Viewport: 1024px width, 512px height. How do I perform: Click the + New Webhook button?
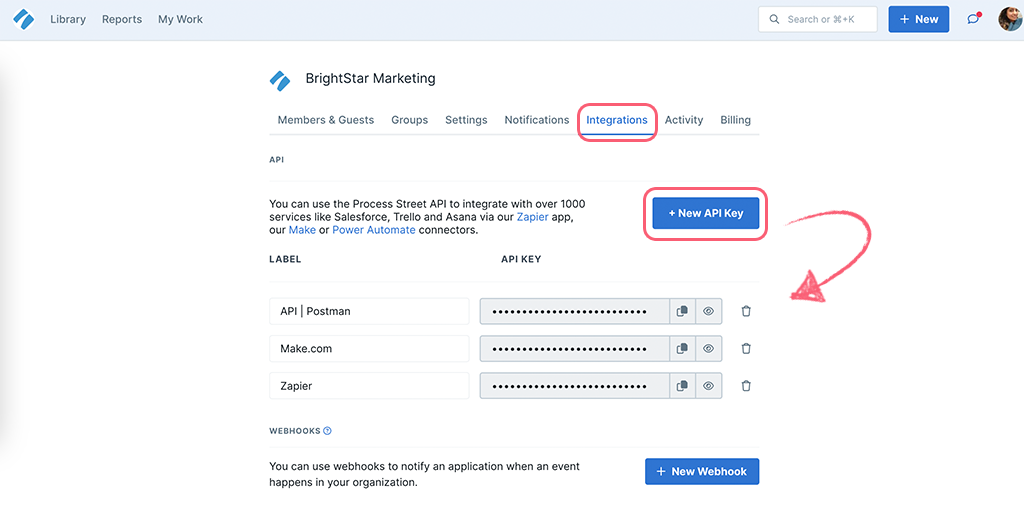(x=702, y=472)
